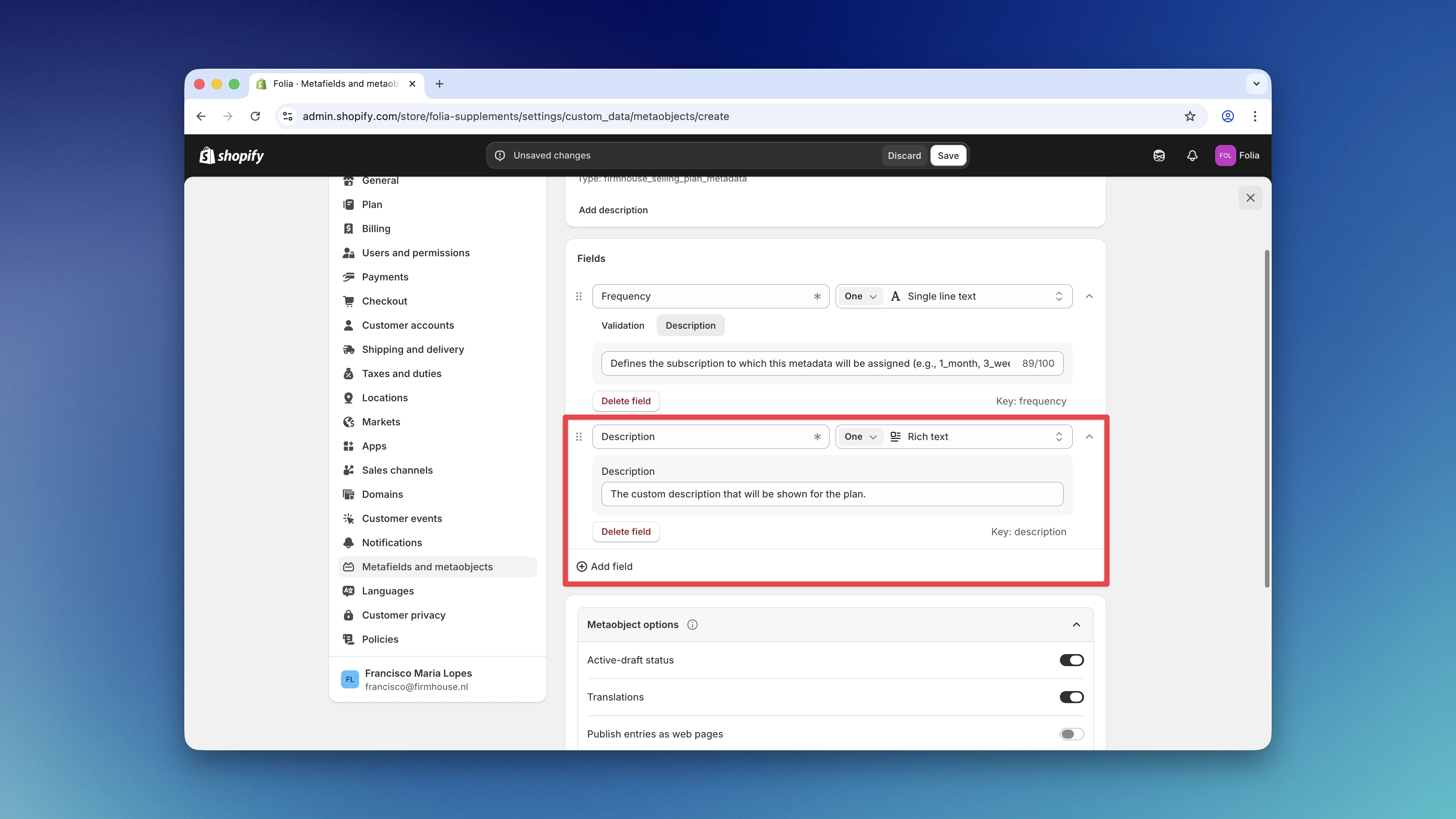Open Rich text type selector

pos(977,437)
